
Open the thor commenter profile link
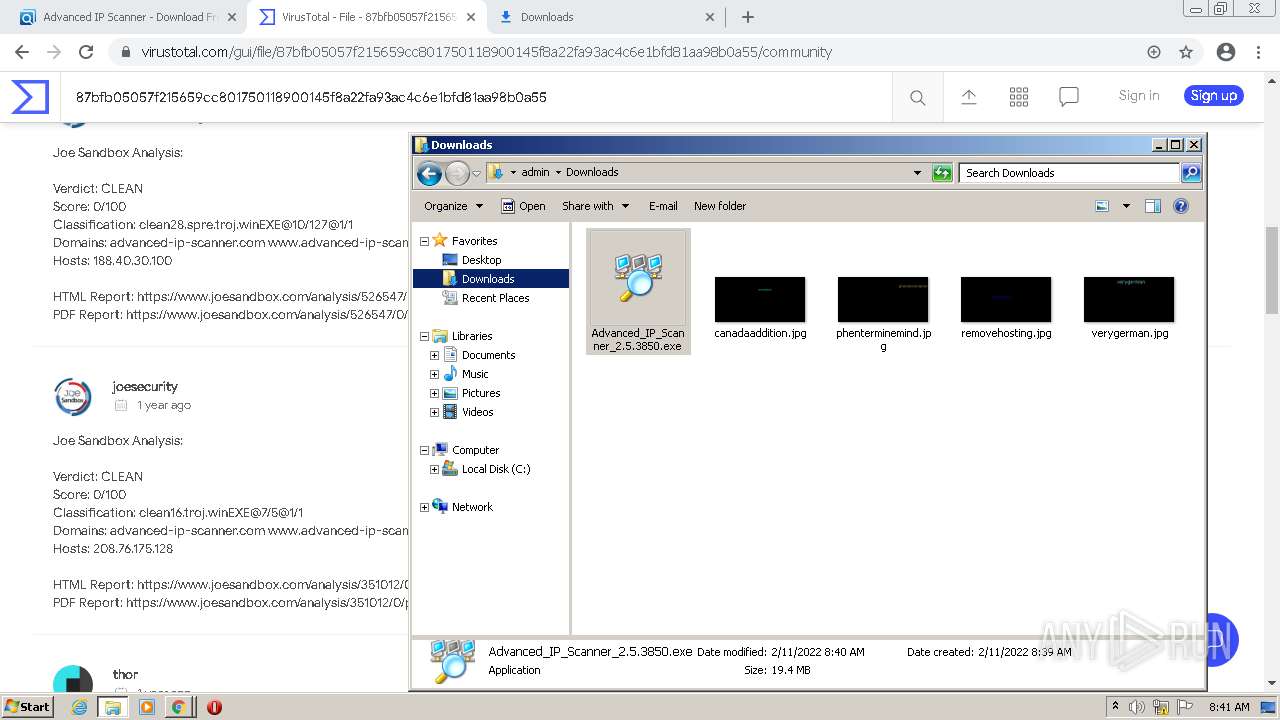(x=125, y=674)
